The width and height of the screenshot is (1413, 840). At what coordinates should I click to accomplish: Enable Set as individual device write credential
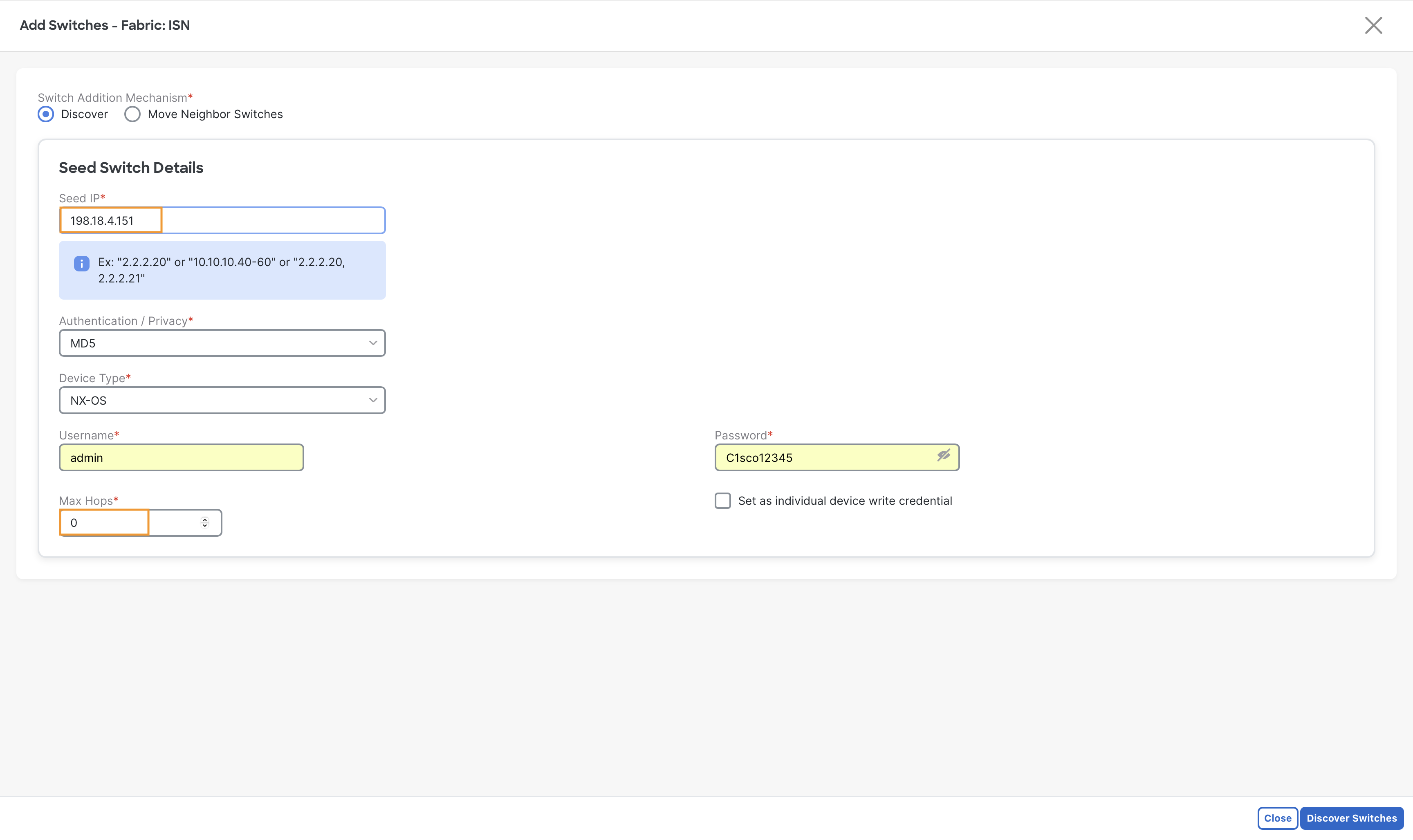[723, 501]
